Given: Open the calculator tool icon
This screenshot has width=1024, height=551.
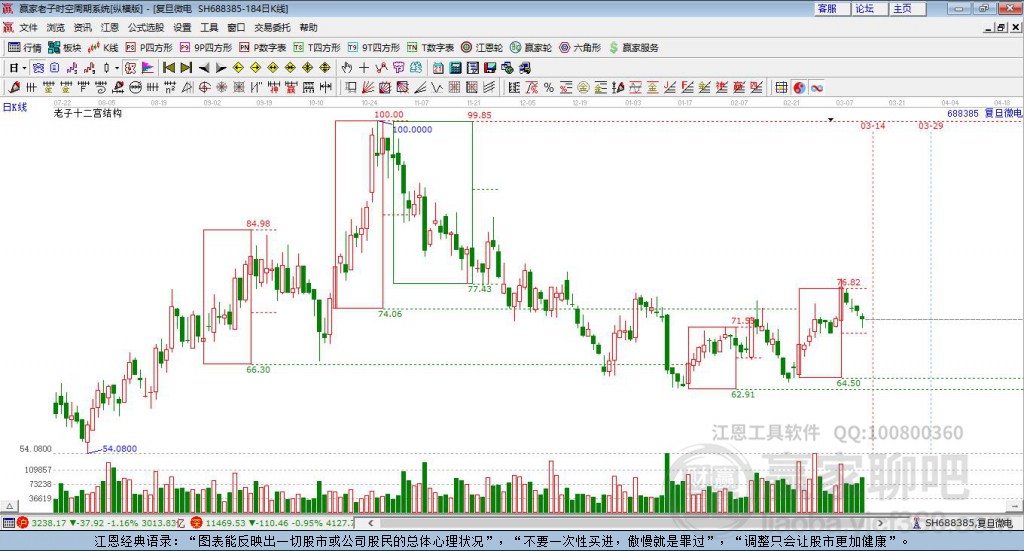Looking at the screenshot, I should pyautogui.click(x=455, y=68).
